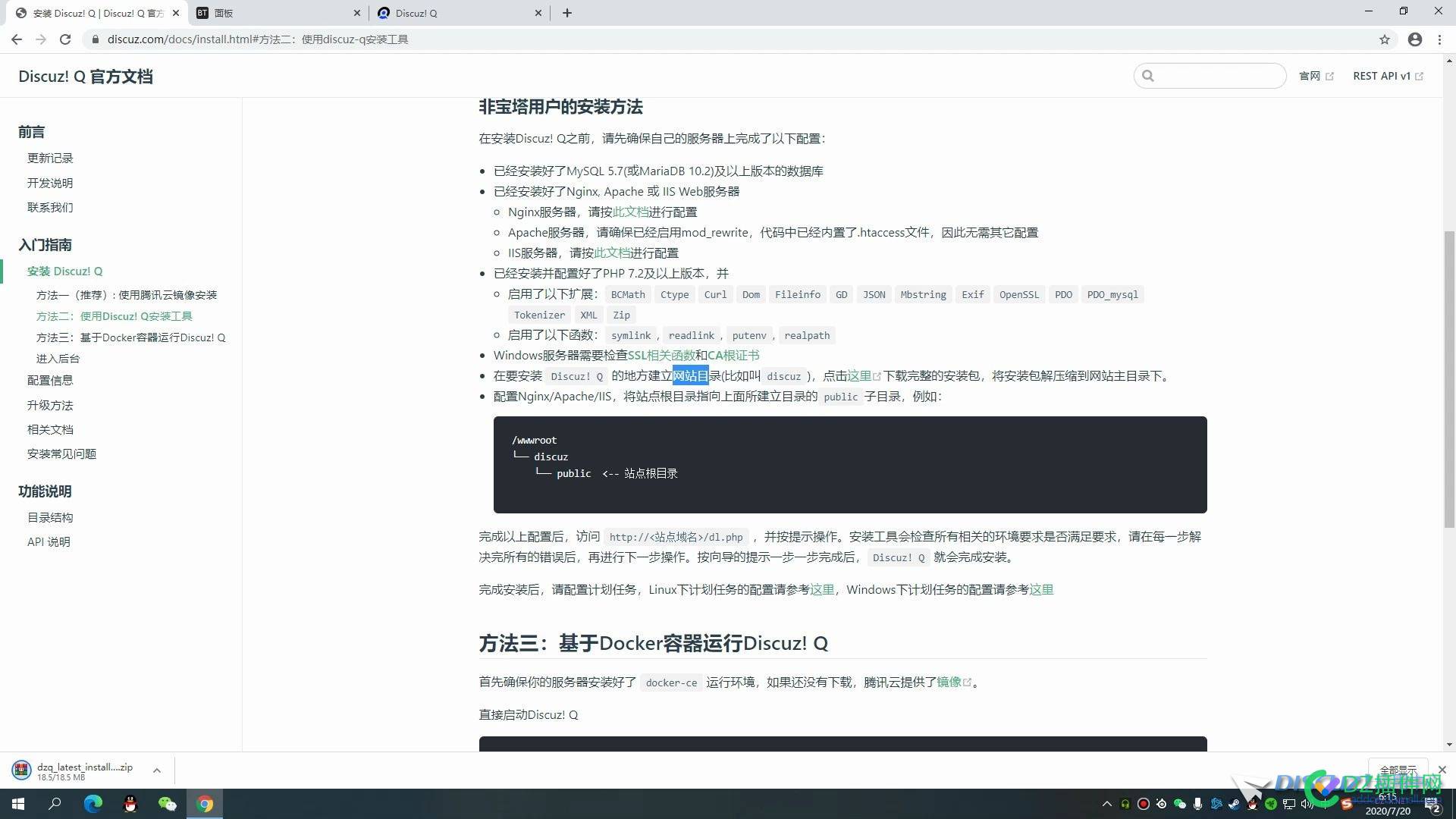
Task: Open 联系我们 in the sidebar
Action: pos(50,207)
